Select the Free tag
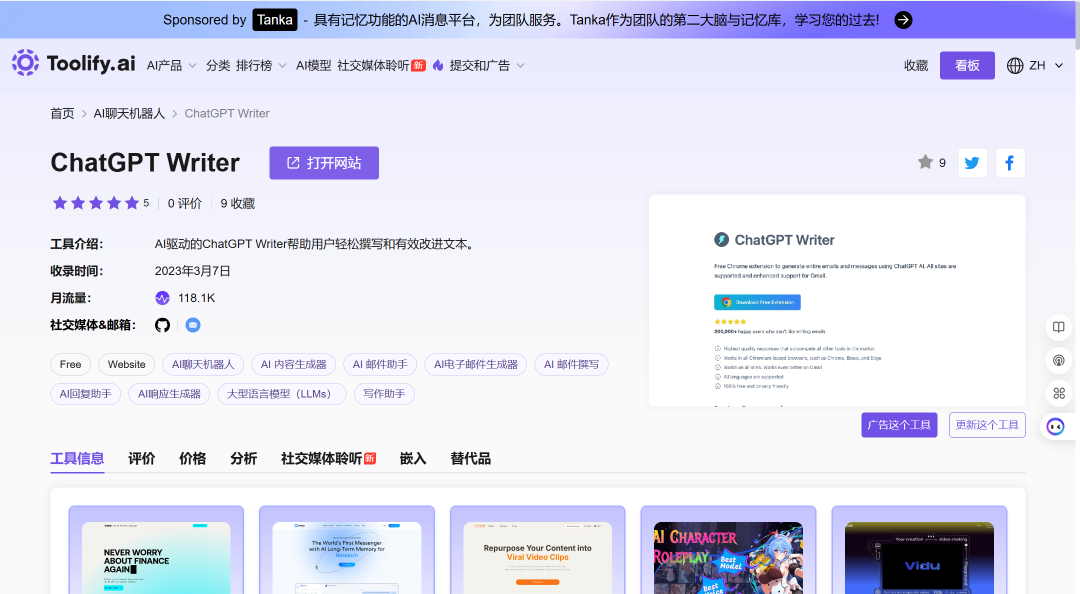Image resolution: width=1080 pixels, height=594 pixels. [70, 365]
